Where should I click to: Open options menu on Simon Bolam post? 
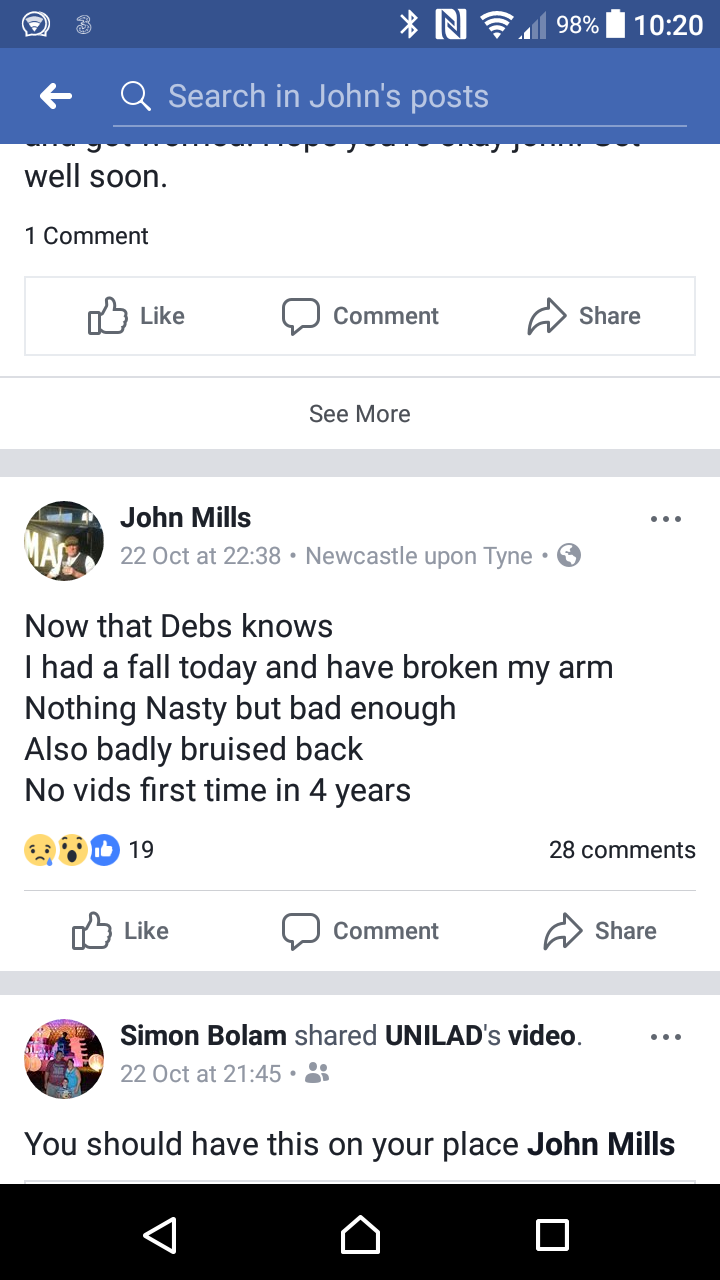665,1037
